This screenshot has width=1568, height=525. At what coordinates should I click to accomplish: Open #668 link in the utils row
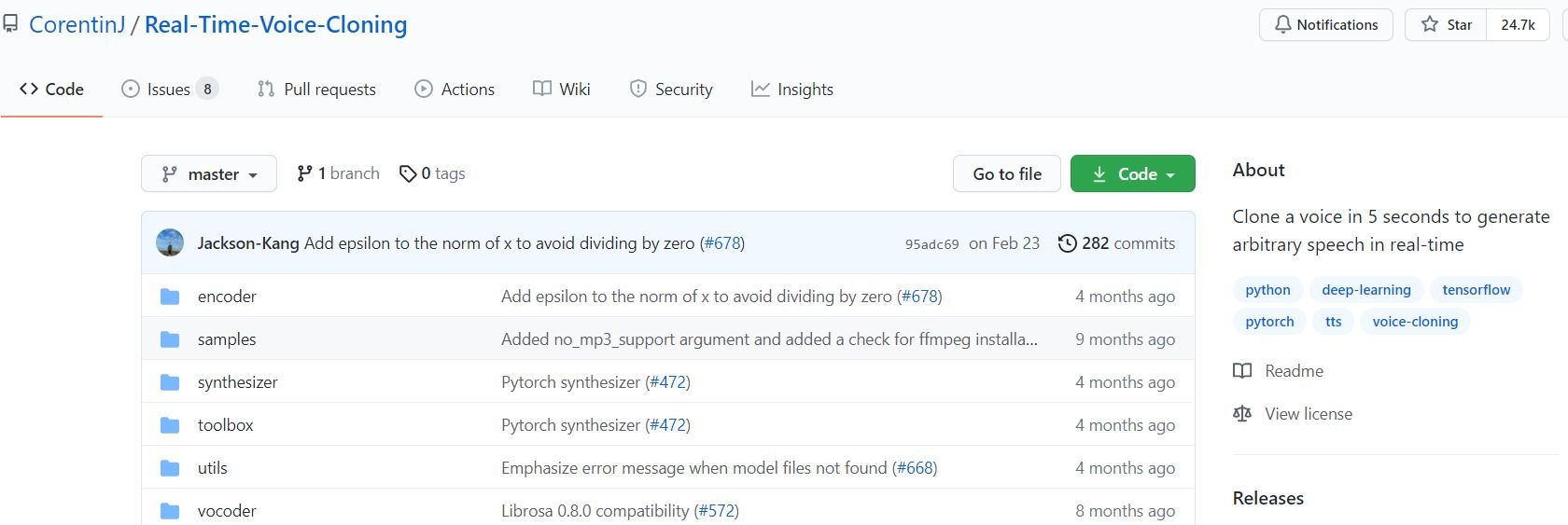pyautogui.click(x=915, y=468)
